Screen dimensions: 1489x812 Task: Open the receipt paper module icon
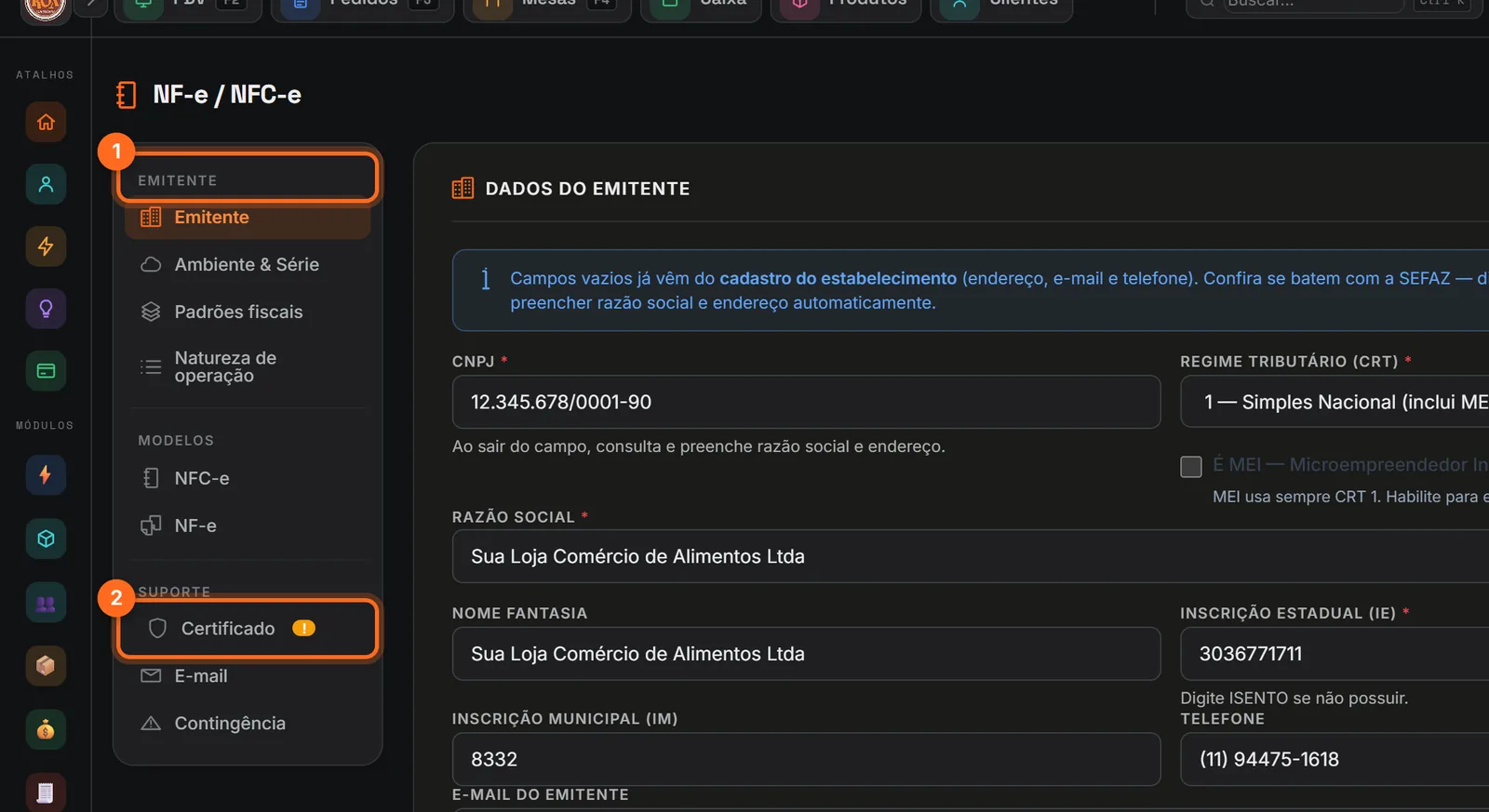click(46, 792)
